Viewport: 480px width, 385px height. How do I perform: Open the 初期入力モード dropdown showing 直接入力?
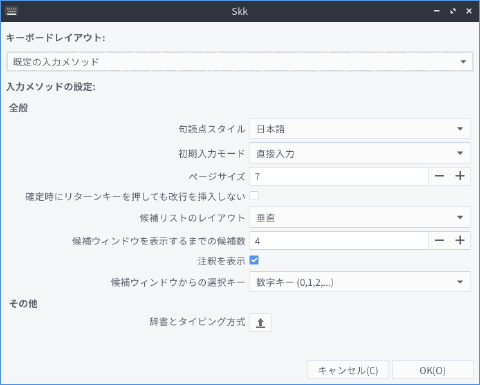click(x=360, y=153)
